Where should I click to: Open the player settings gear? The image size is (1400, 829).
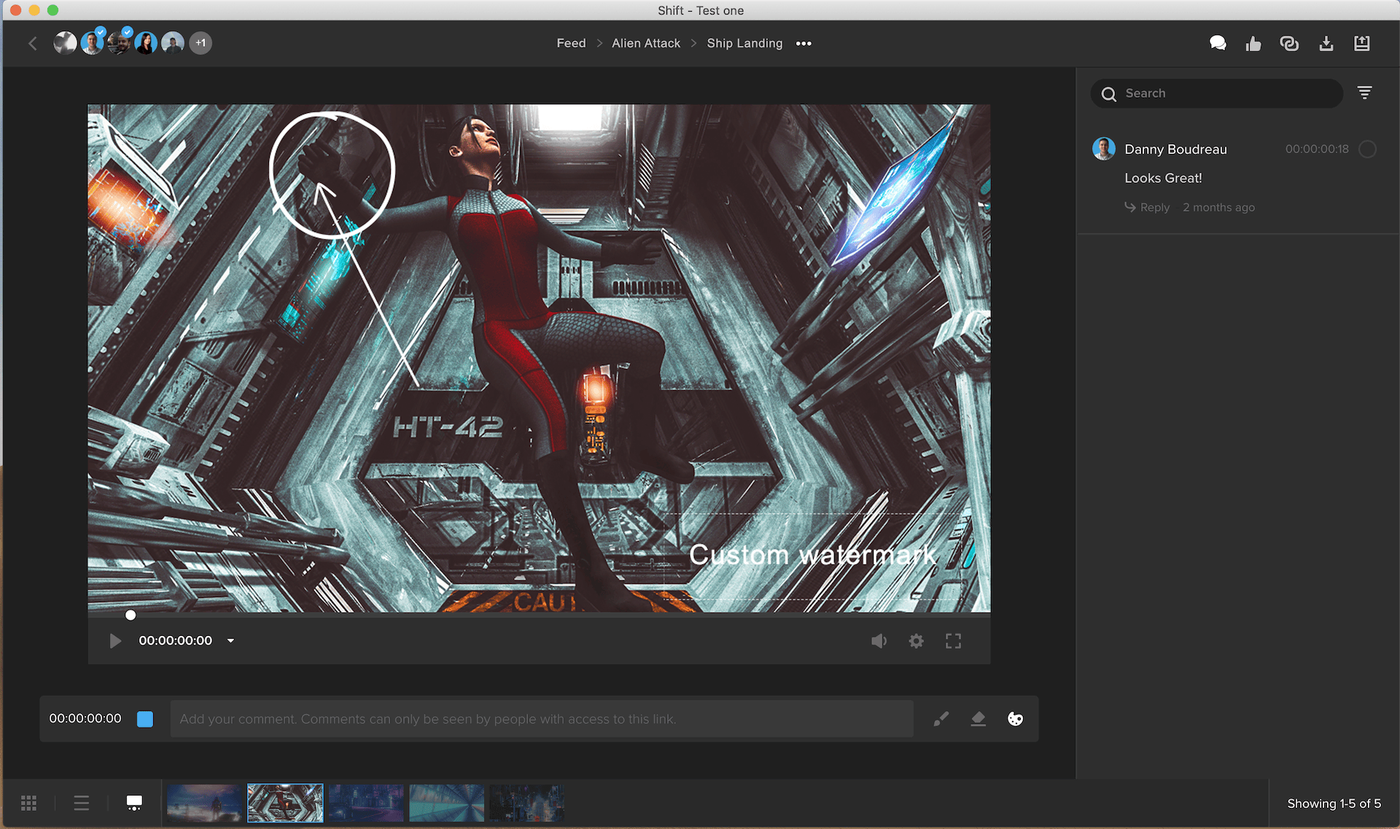tap(916, 641)
